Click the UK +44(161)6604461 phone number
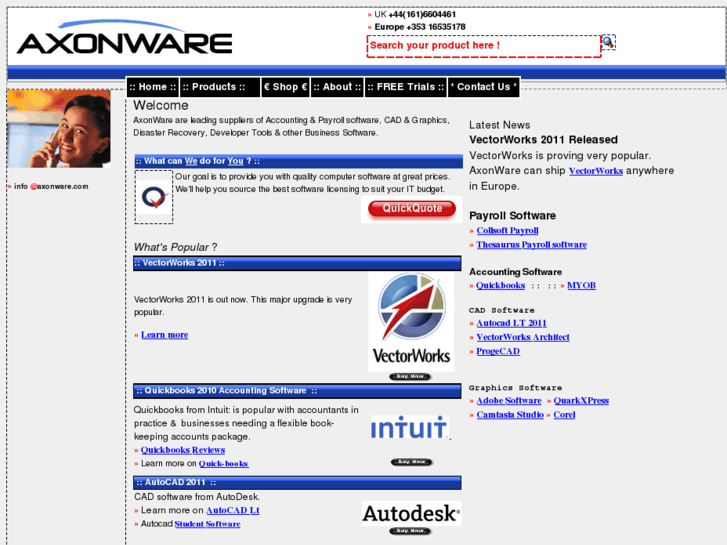This screenshot has width=727, height=545. (415, 14)
